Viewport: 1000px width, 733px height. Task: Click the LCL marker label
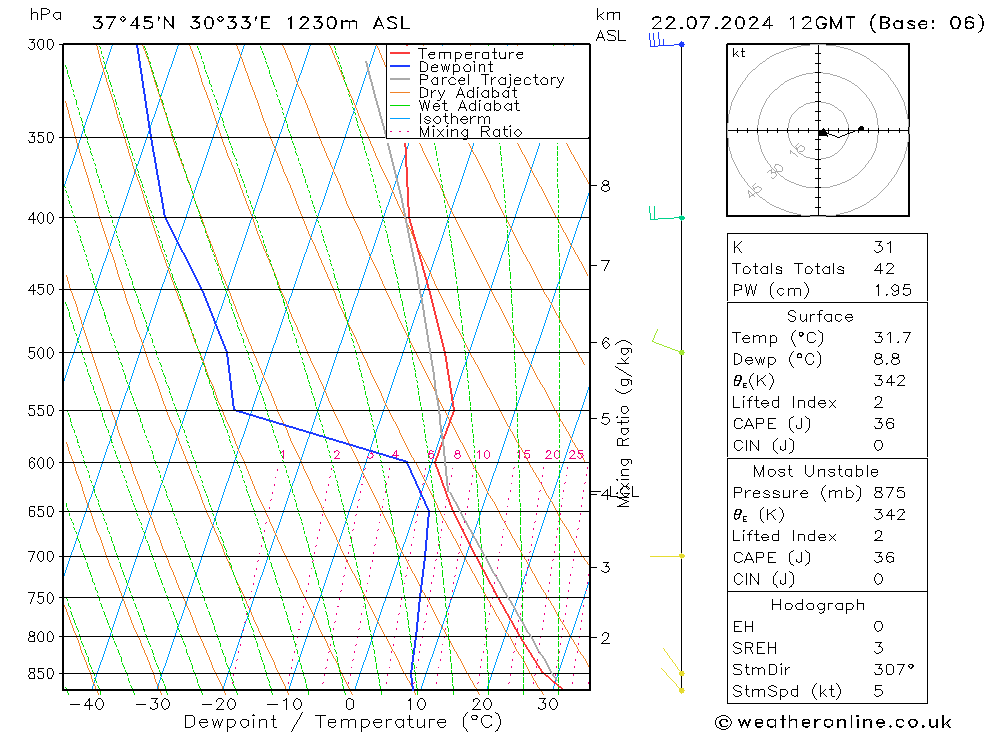(x=624, y=492)
